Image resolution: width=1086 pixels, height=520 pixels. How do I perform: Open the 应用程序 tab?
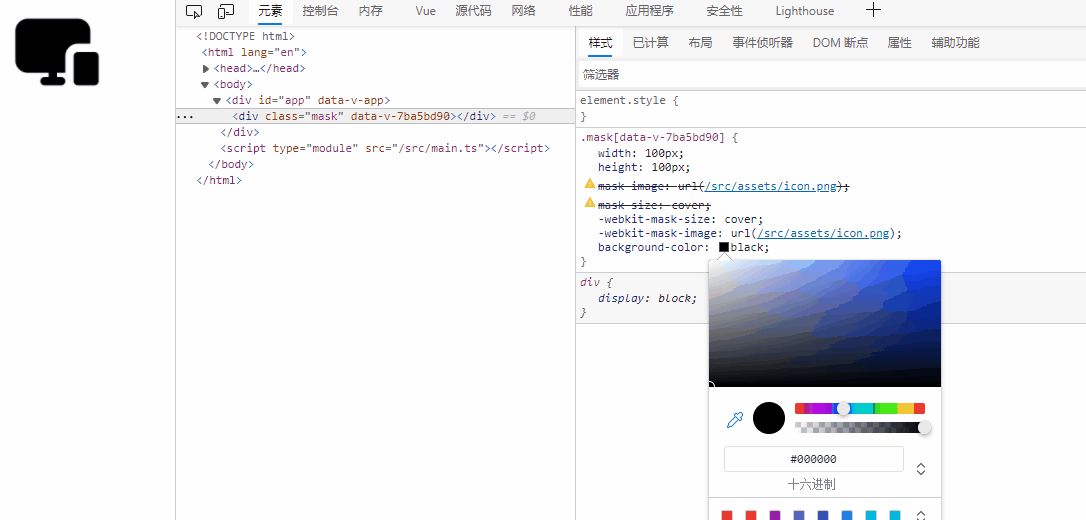click(649, 11)
